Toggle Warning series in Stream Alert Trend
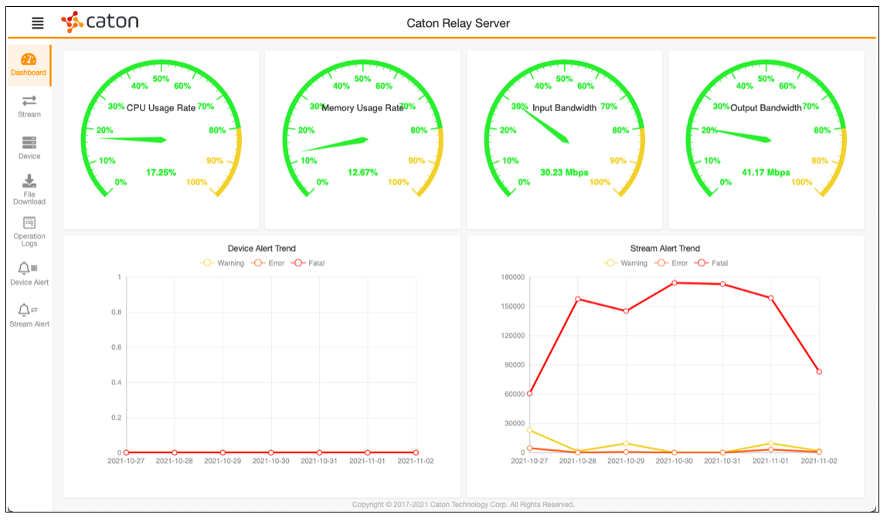The height and width of the screenshot is (522, 888). point(627,263)
